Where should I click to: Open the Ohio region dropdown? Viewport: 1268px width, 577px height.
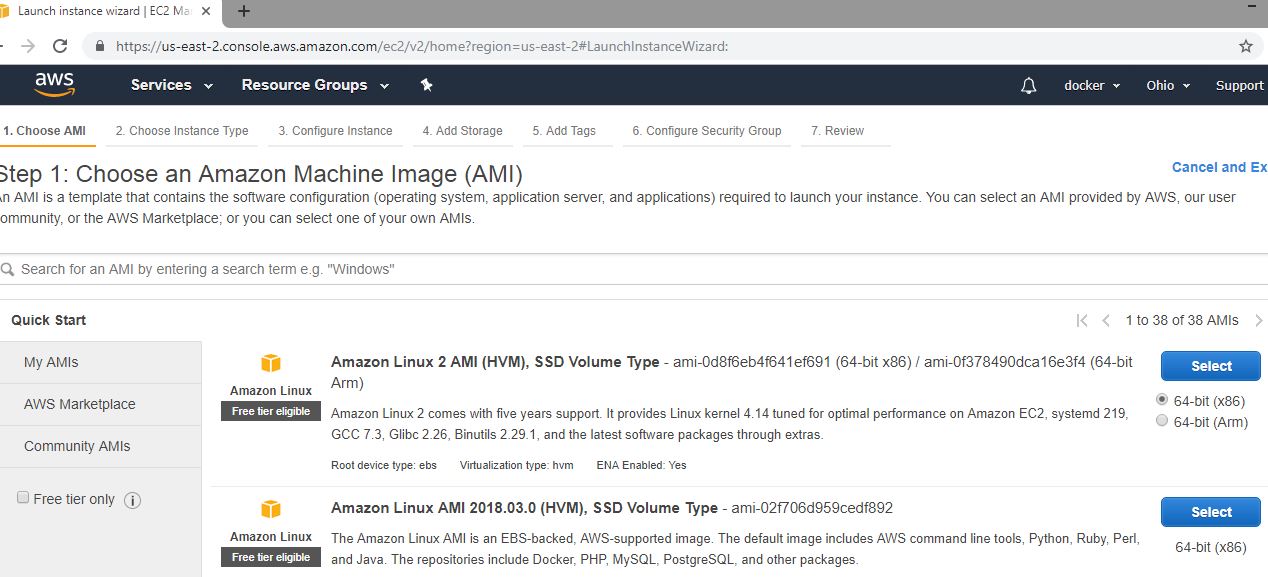click(x=1168, y=86)
